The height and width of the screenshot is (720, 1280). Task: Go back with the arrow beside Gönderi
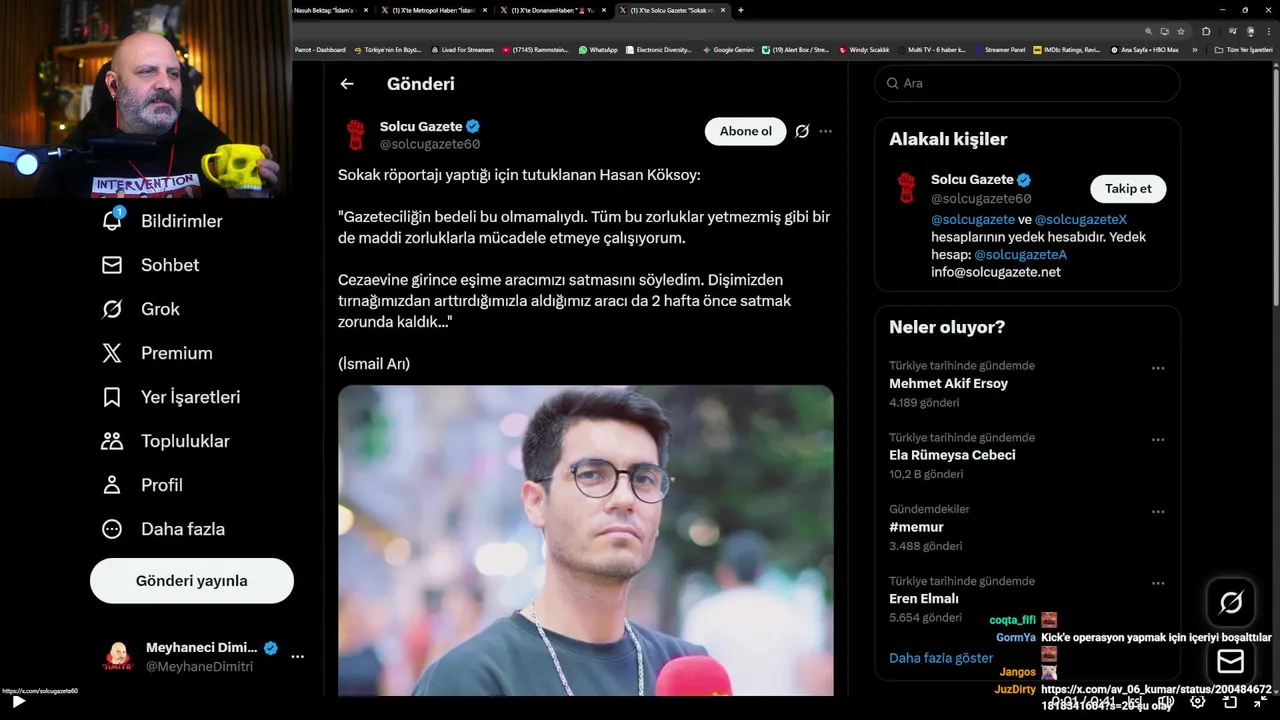(x=347, y=84)
